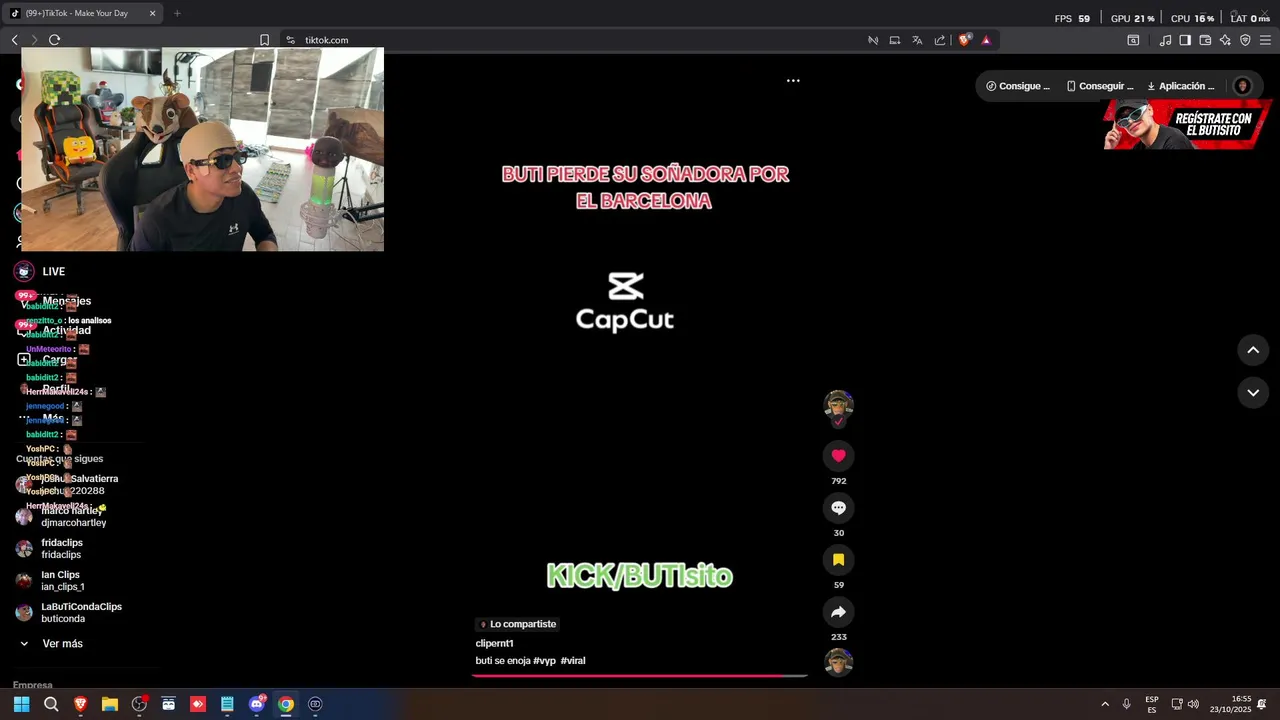Open Windows taskbar search
The height and width of the screenshot is (720, 1280).
coord(51,704)
